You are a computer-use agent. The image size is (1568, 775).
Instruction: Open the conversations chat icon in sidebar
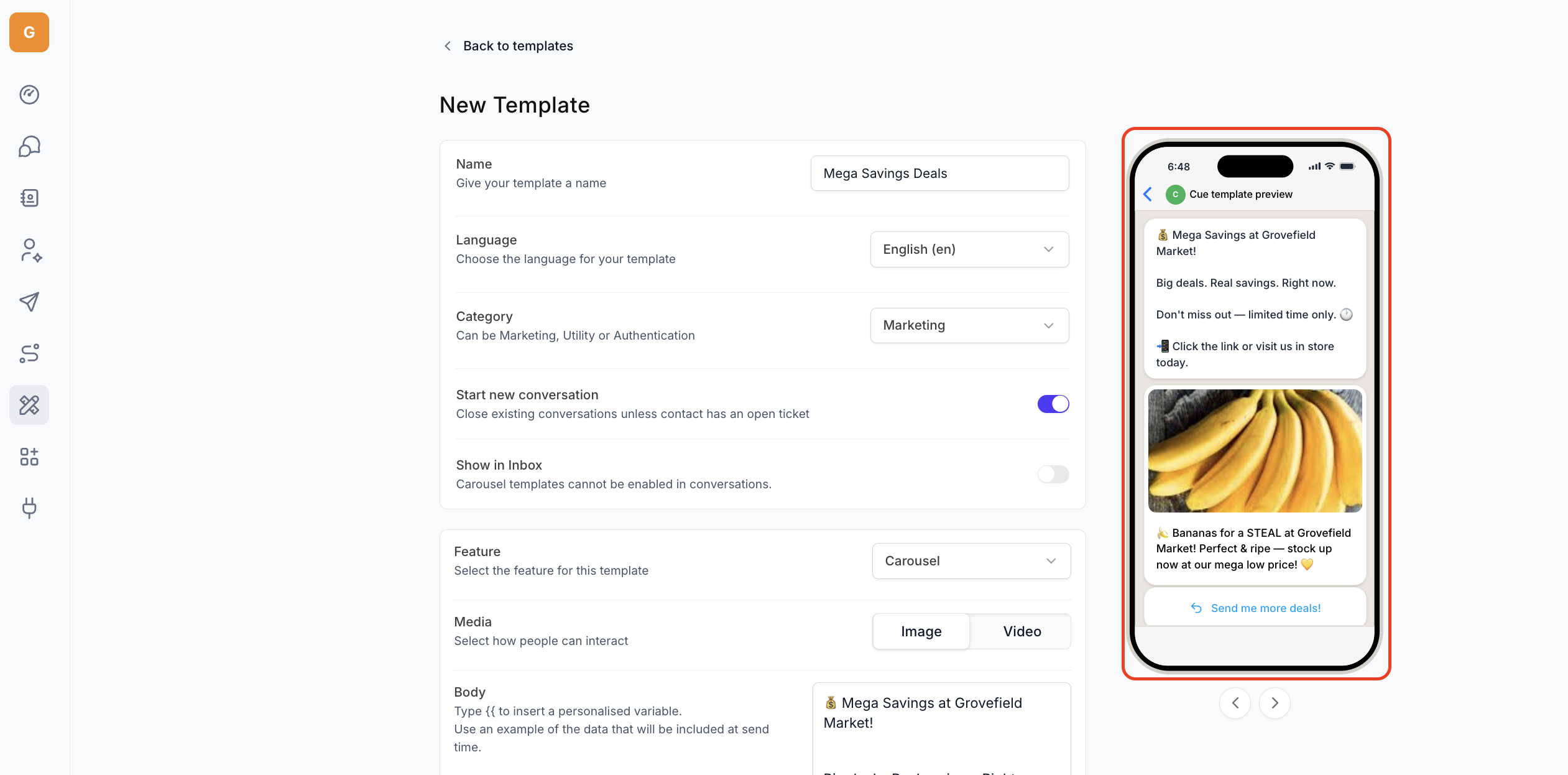(29, 147)
